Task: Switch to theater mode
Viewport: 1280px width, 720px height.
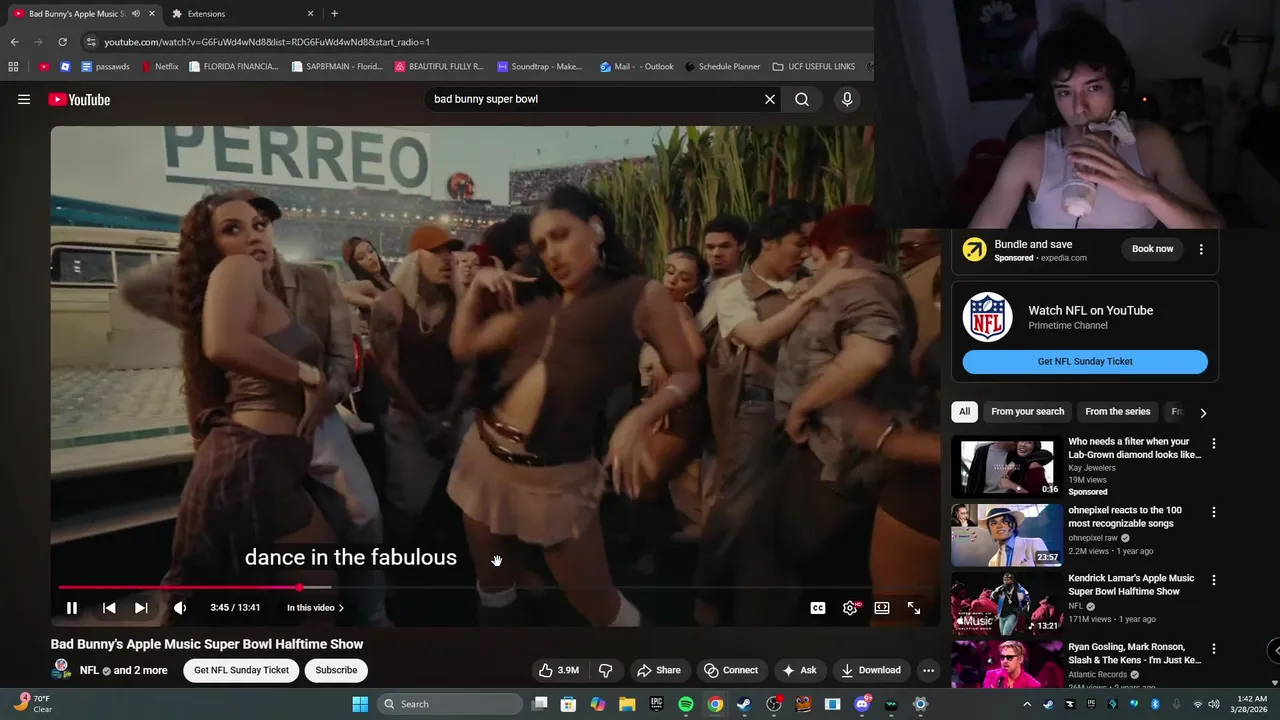Action: click(882, 608)
